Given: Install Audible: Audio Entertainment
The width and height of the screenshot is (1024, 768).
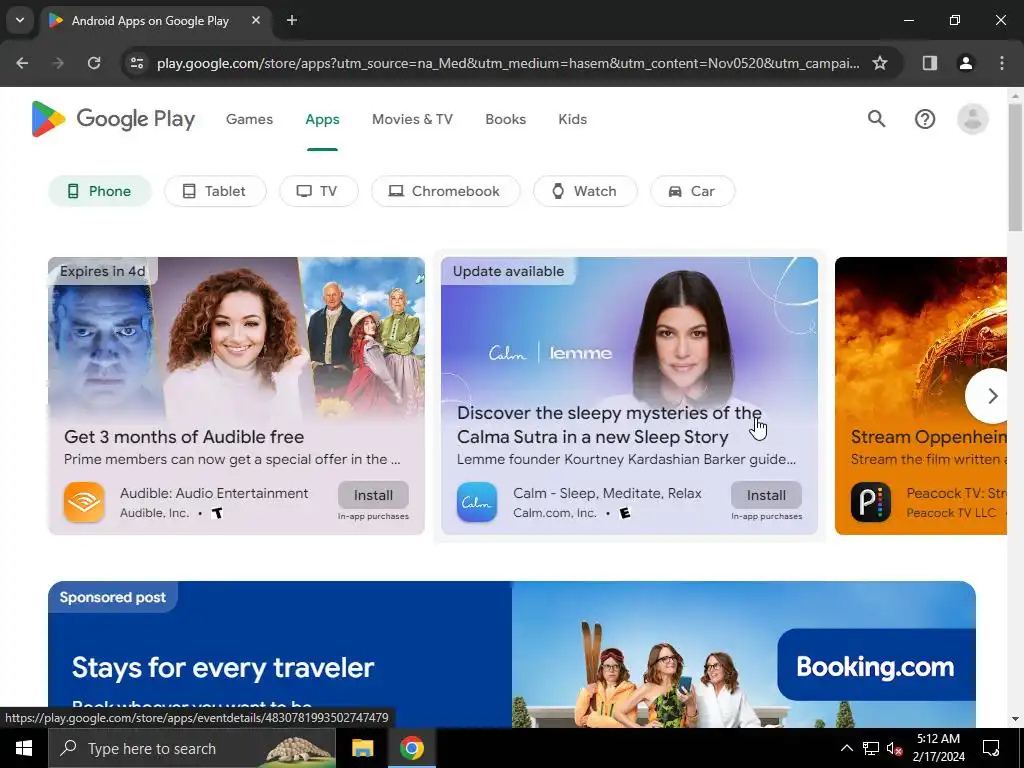Looking at the screenshot, I should click(374, 495).
